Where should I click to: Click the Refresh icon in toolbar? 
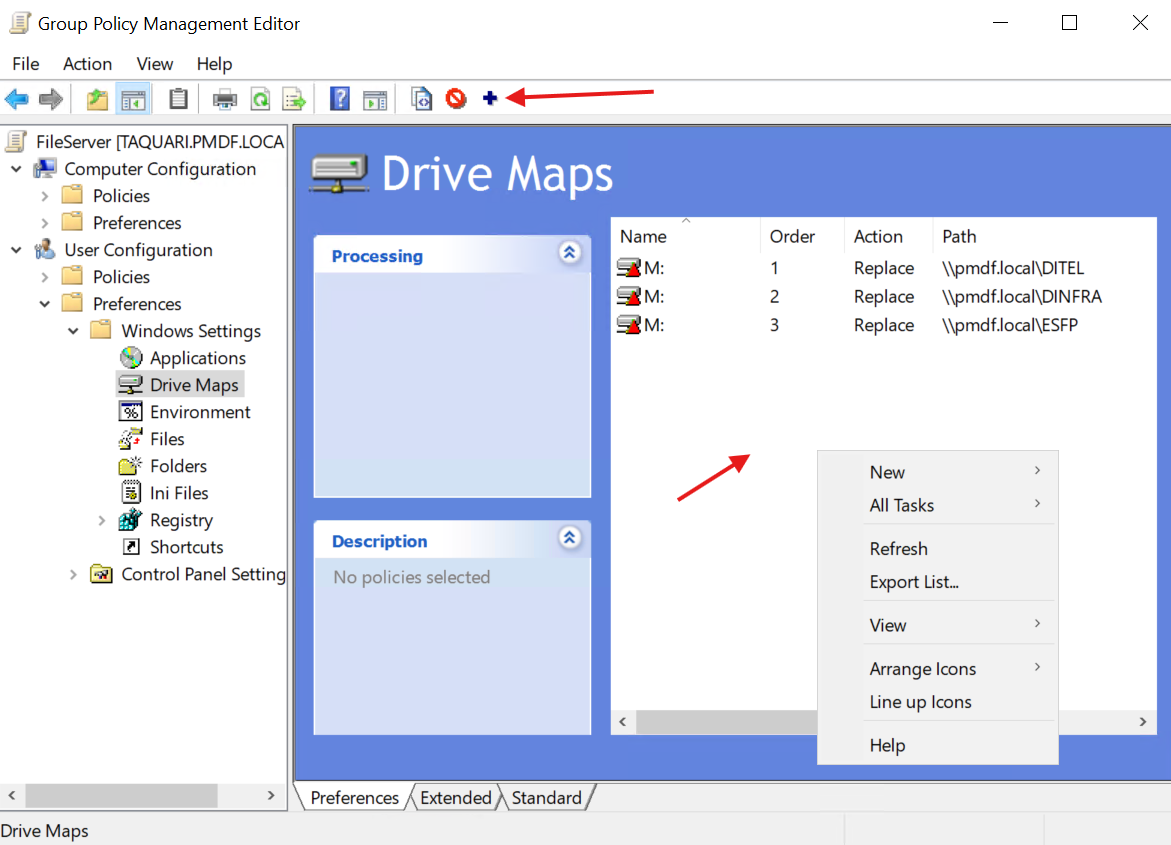tap(260, 99)
